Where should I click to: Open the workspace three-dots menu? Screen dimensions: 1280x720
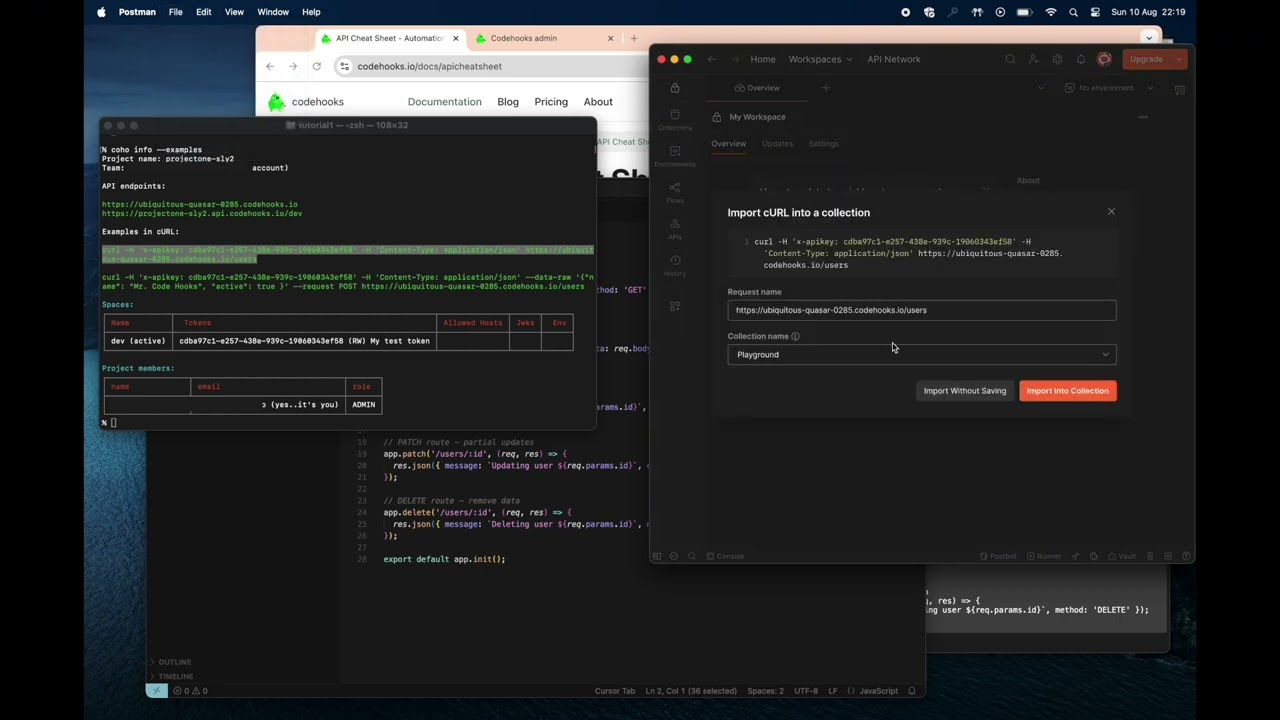(1143, 117)
